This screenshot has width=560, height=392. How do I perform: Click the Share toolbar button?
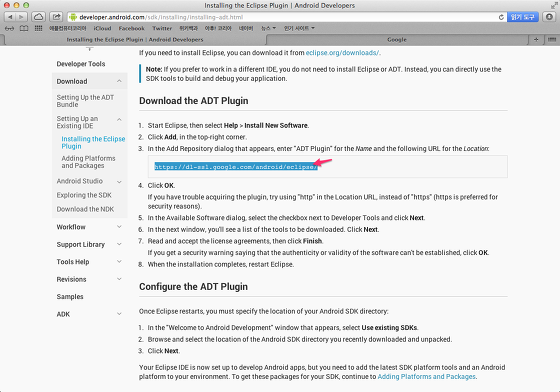pos(56,17)
